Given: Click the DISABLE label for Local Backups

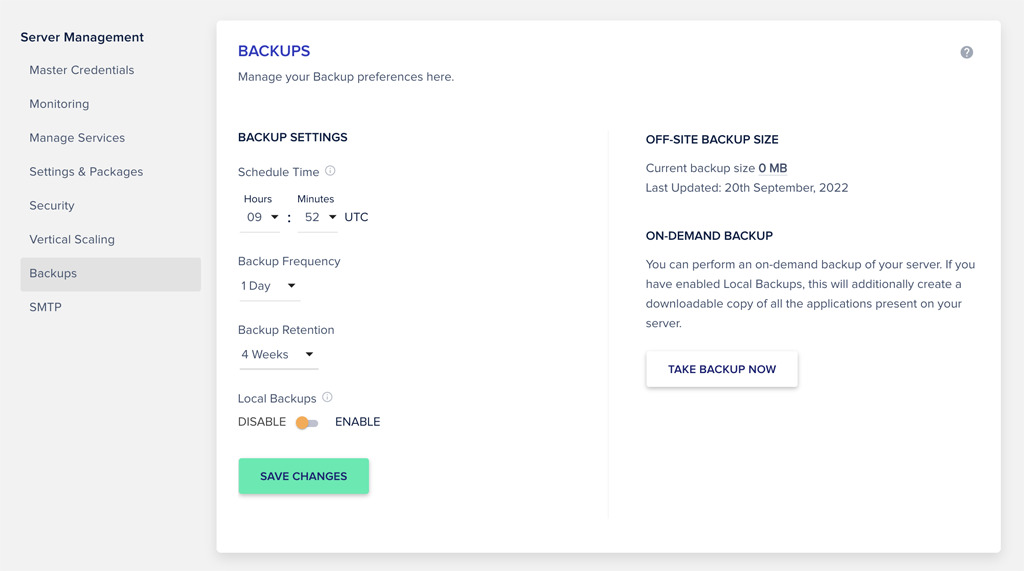Looking at the screenshot, I should coord(262,422).
